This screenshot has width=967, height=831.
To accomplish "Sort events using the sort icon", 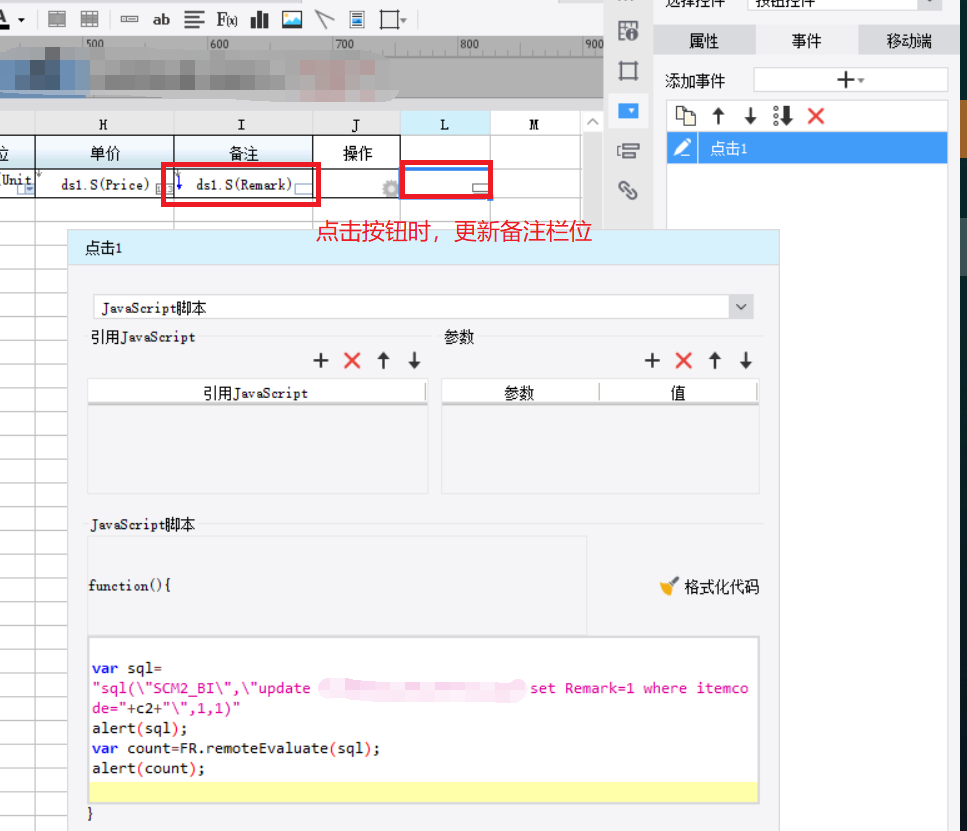I will 783,115.
